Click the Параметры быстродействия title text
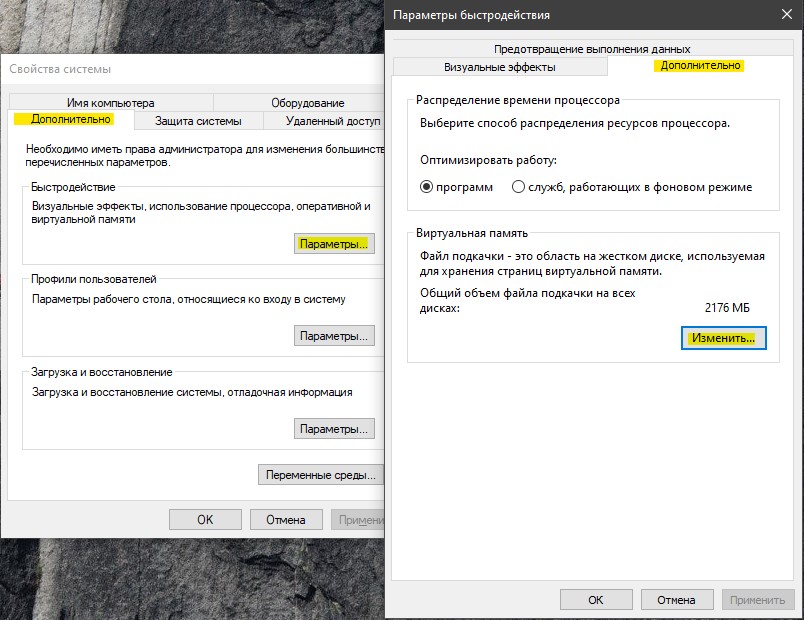804x620 pixels. [471, 15]
